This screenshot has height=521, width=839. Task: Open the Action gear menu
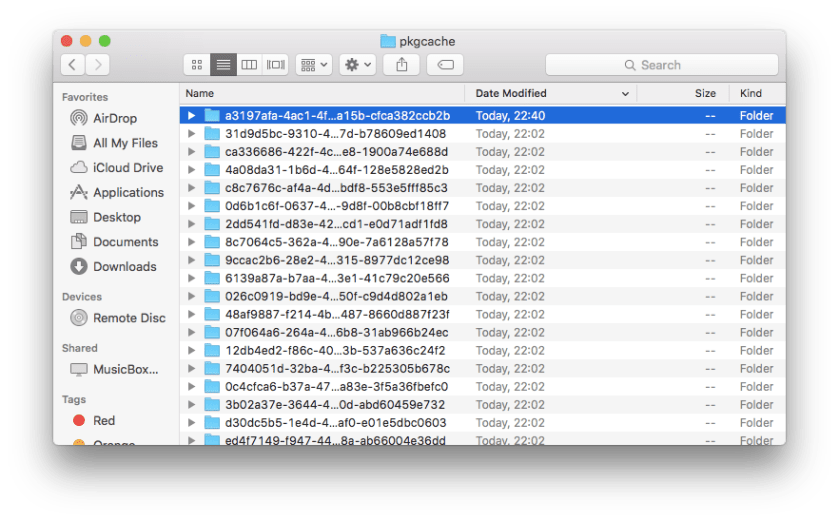pyautogui.click(x=357, y=65)
